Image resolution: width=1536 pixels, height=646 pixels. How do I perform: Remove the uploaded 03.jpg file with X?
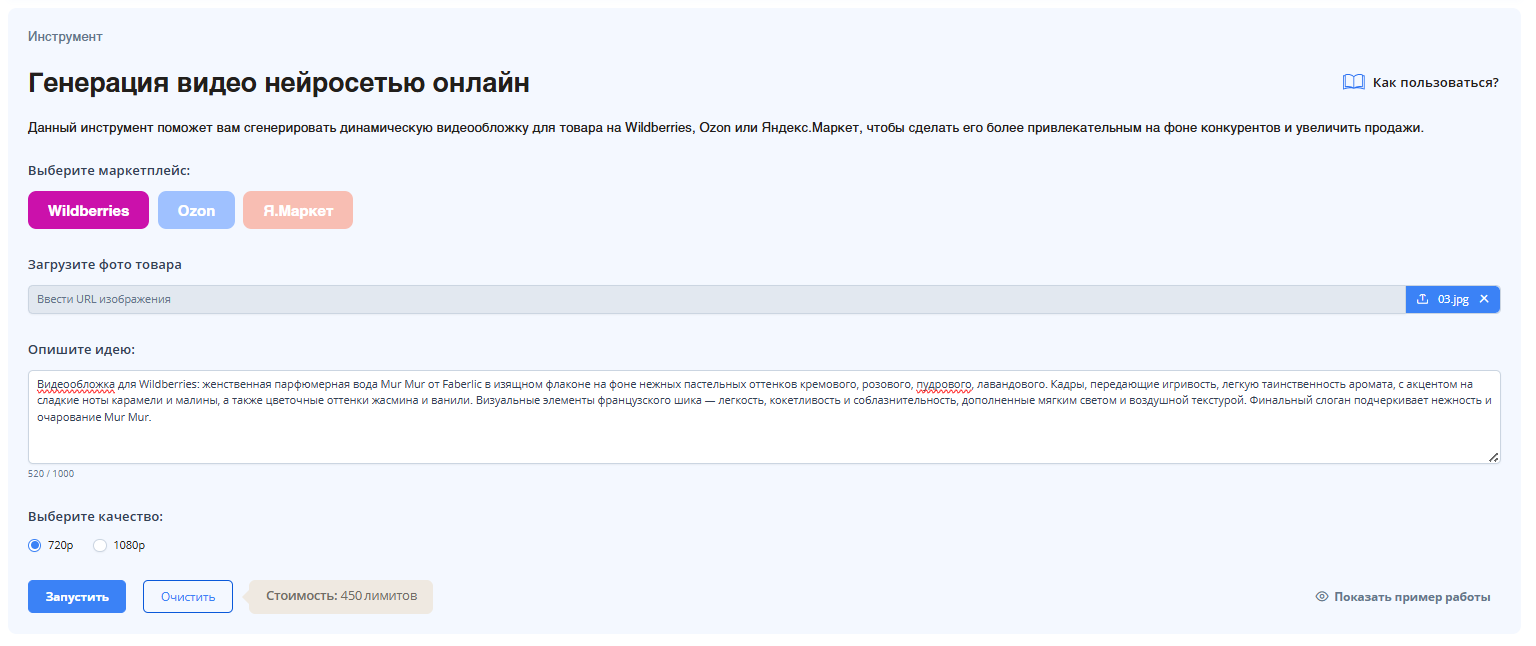pyautogui.click(x=1484, y=299)
